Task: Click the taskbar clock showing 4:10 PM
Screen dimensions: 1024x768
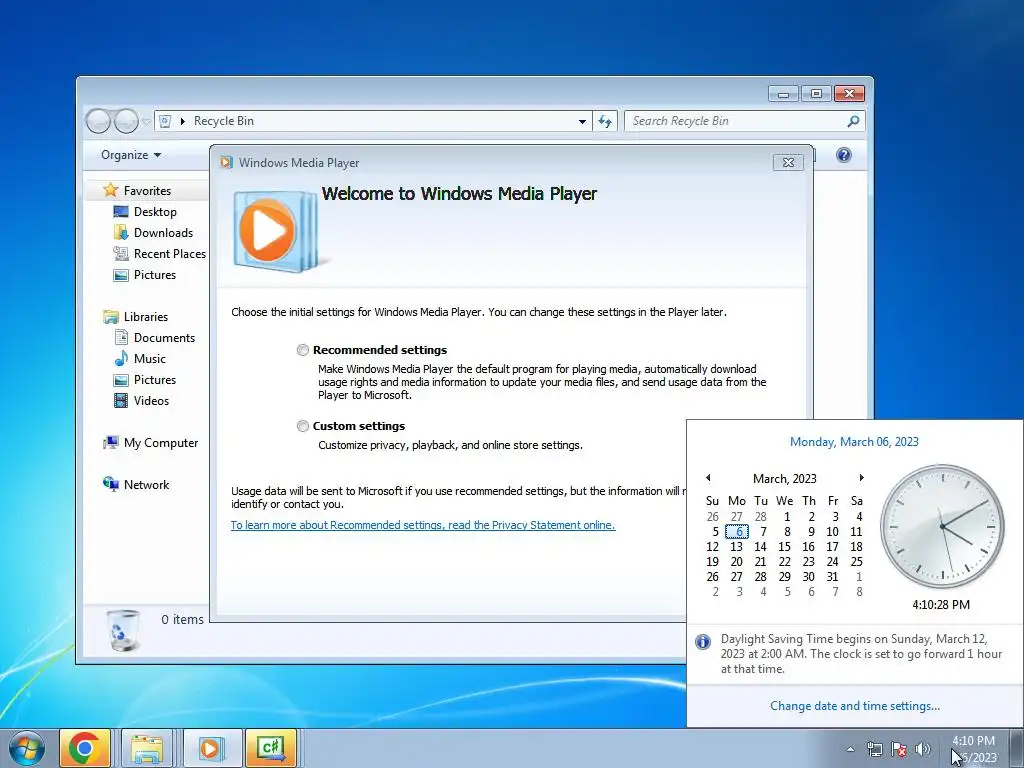Action: [x=974, y=749]
